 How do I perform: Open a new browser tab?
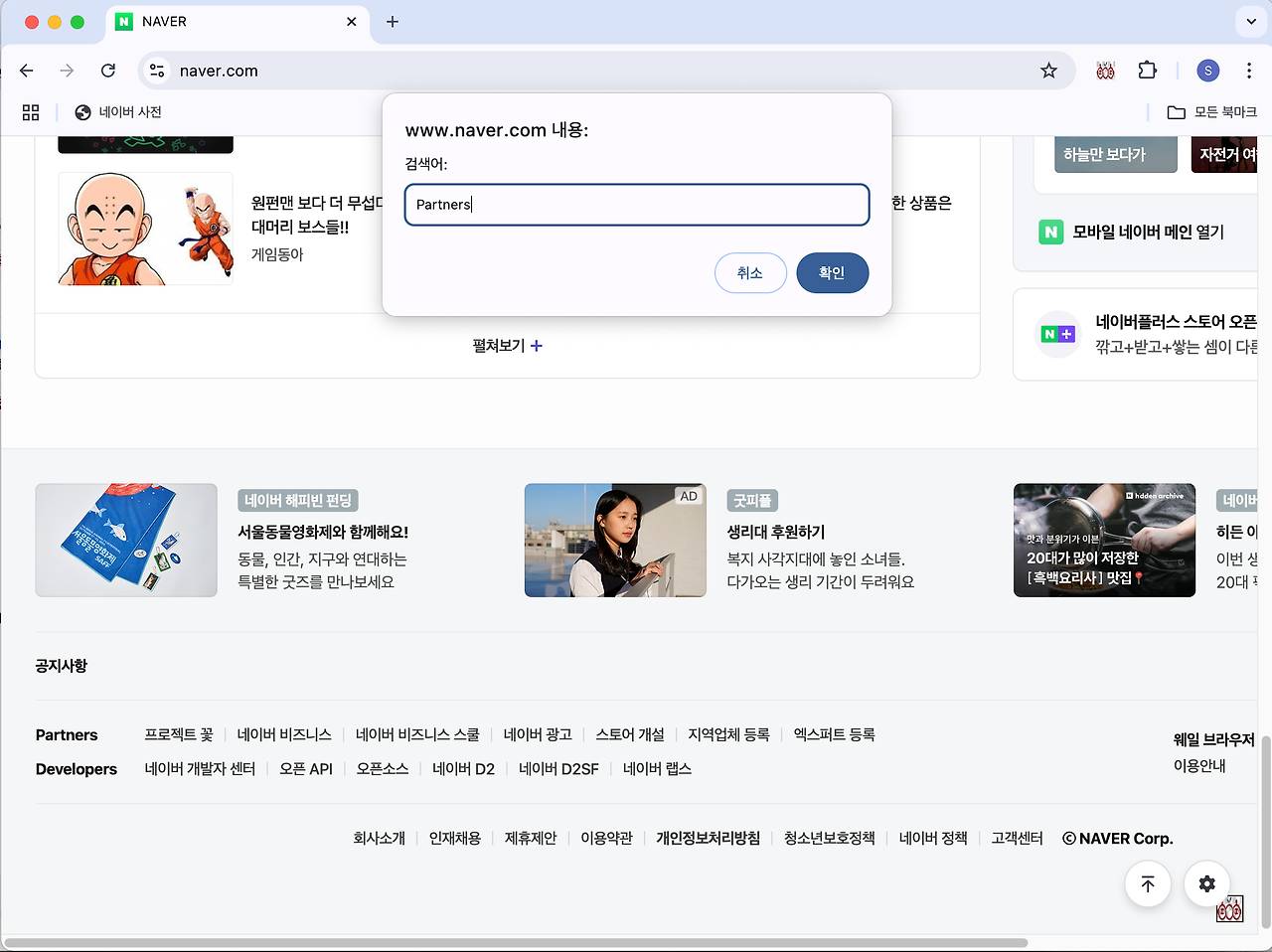pyautogui.click(x=393, y=21)
